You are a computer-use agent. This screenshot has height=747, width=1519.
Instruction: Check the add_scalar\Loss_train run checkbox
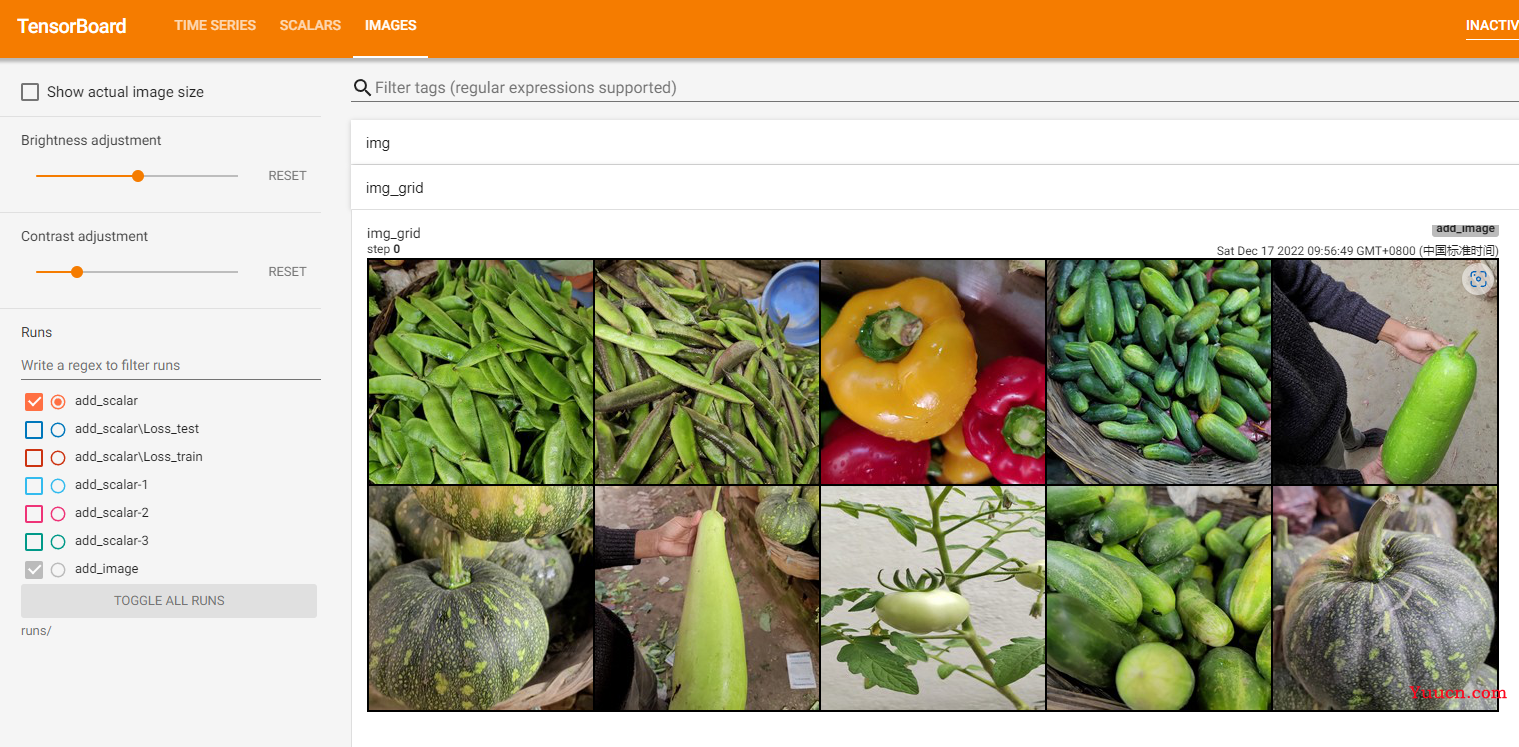pyautogui.click(x=34, y=458)
